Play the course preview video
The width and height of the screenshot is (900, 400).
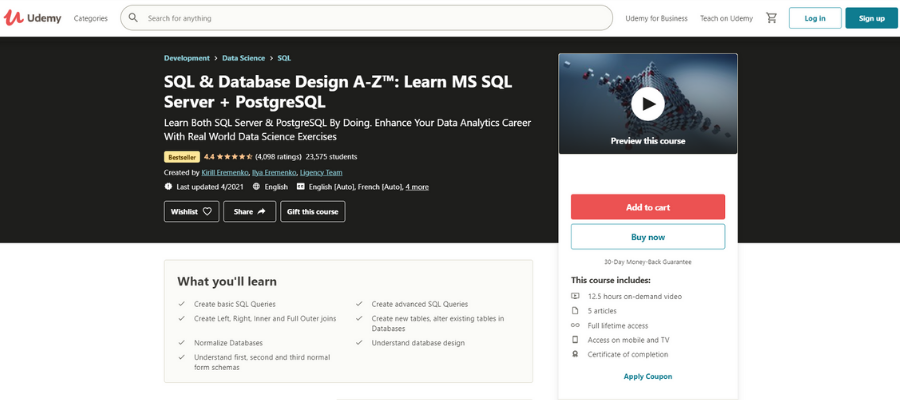coord(647,104)
